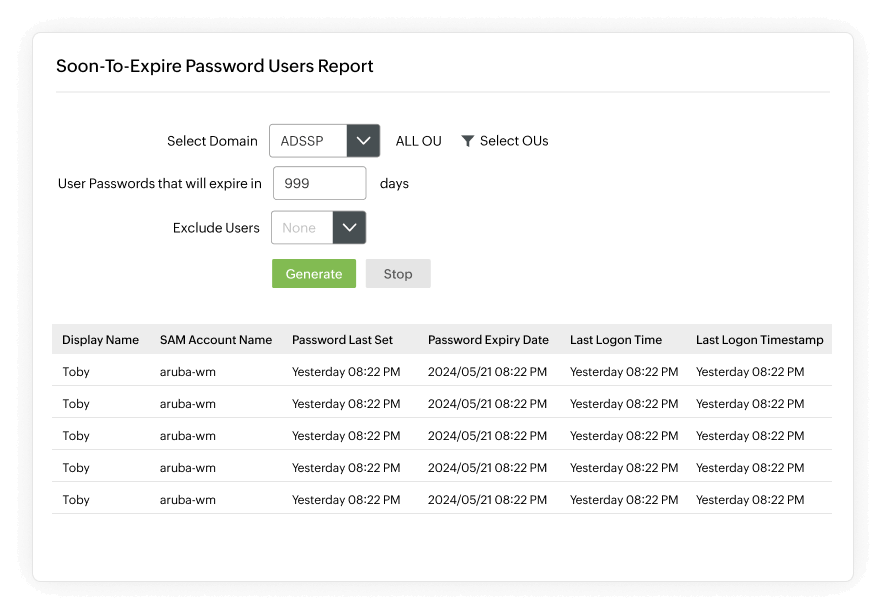
Task: Open the Select OUs chooser
Action: pos(512,141)
